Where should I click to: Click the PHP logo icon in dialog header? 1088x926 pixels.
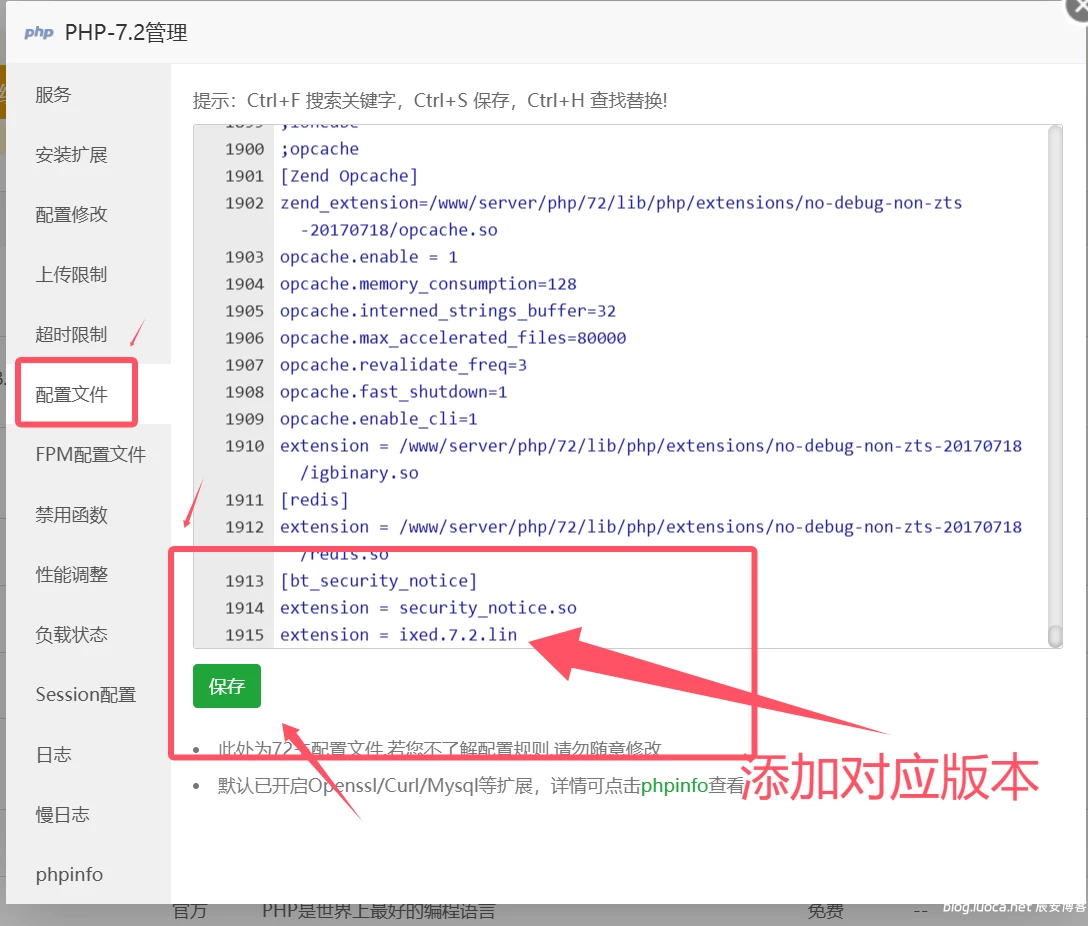pyautogui.click(x=38, y=33)
